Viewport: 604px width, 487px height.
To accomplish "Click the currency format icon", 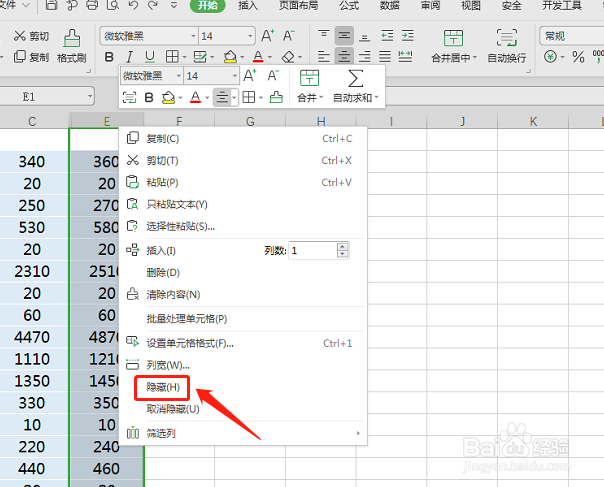I will tap(550, 57).
